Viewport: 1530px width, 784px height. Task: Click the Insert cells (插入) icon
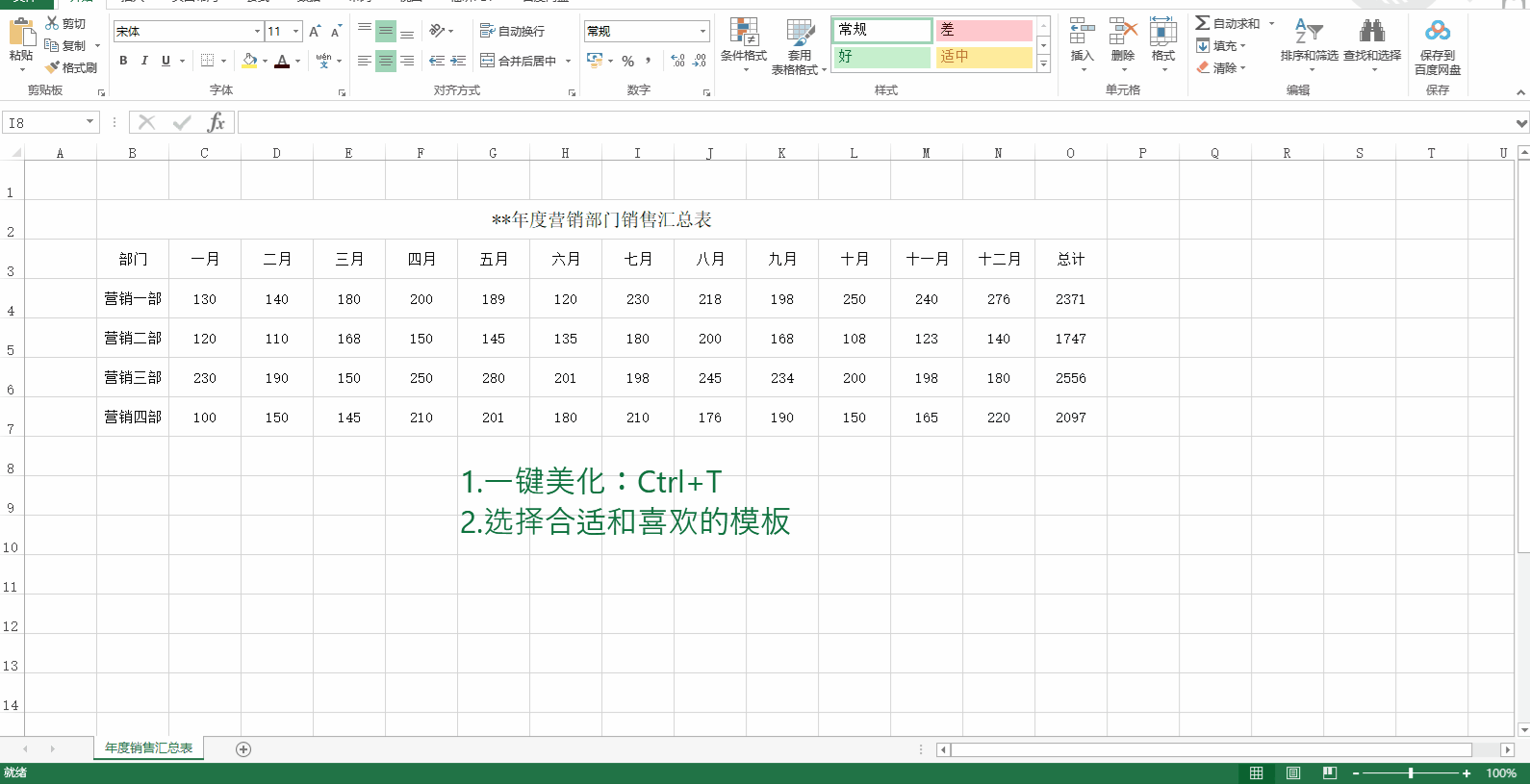[1082, 33]
